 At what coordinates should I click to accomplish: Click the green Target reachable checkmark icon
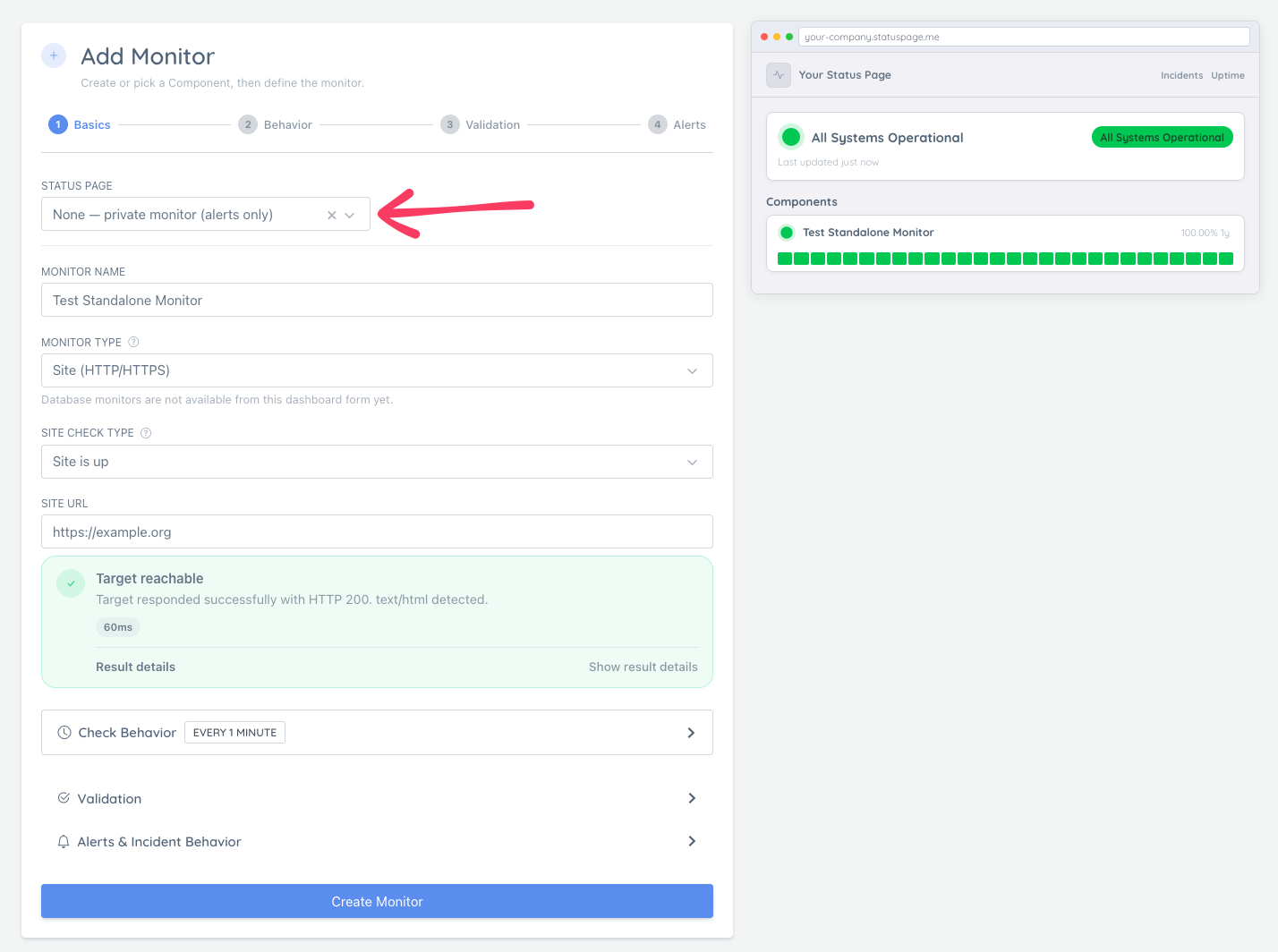pos(71,583)
